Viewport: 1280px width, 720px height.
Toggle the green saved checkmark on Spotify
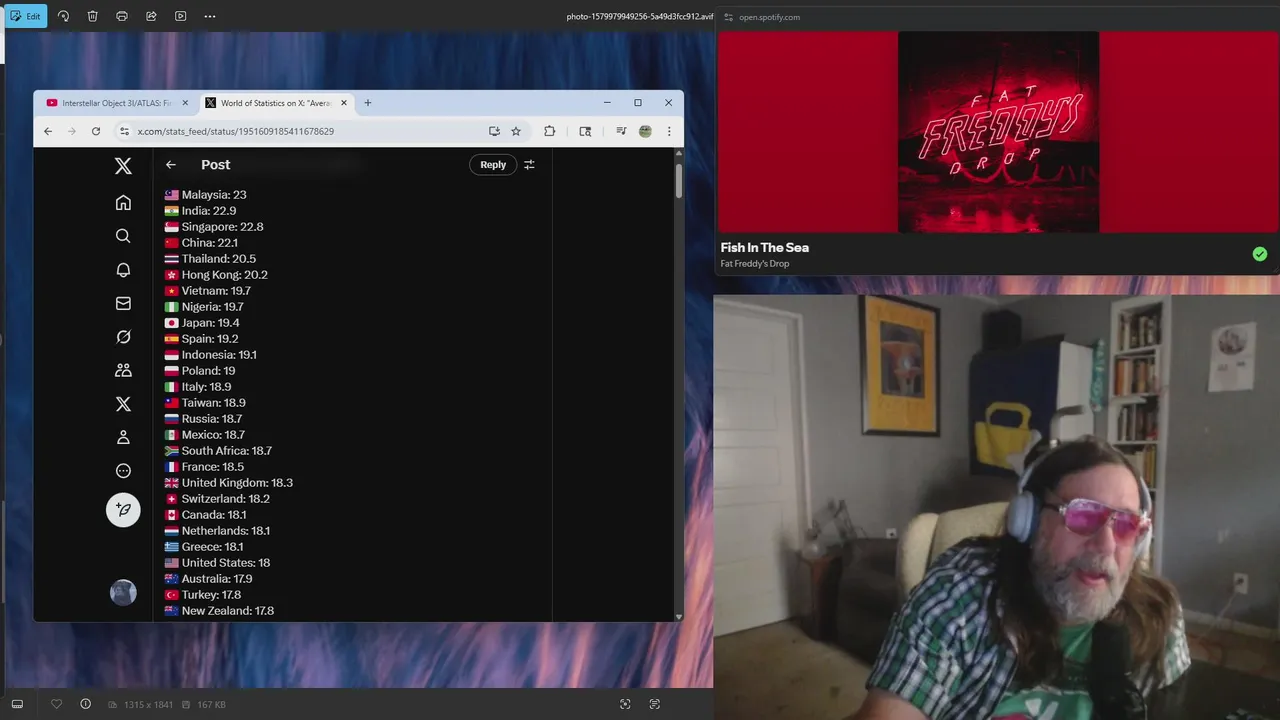tap(1260, 254)
